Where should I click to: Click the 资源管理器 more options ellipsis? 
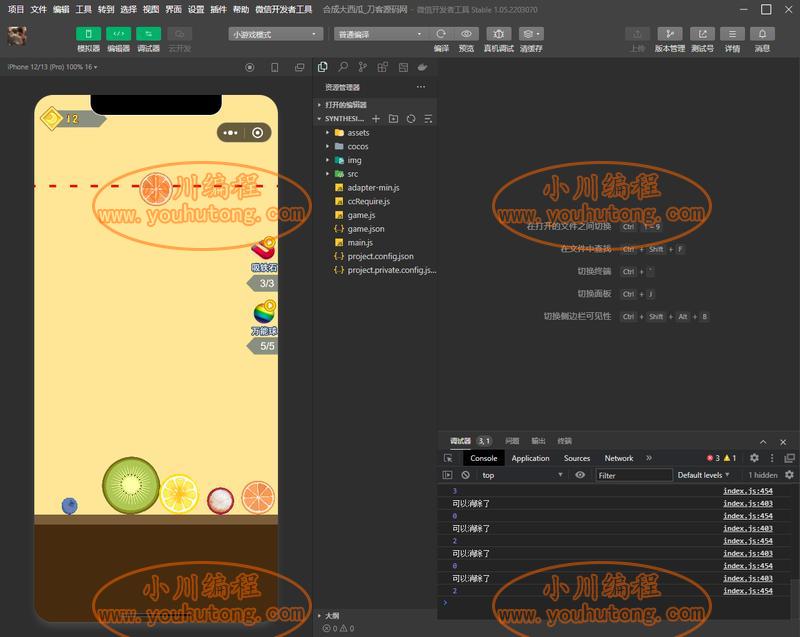click(421, 87)
